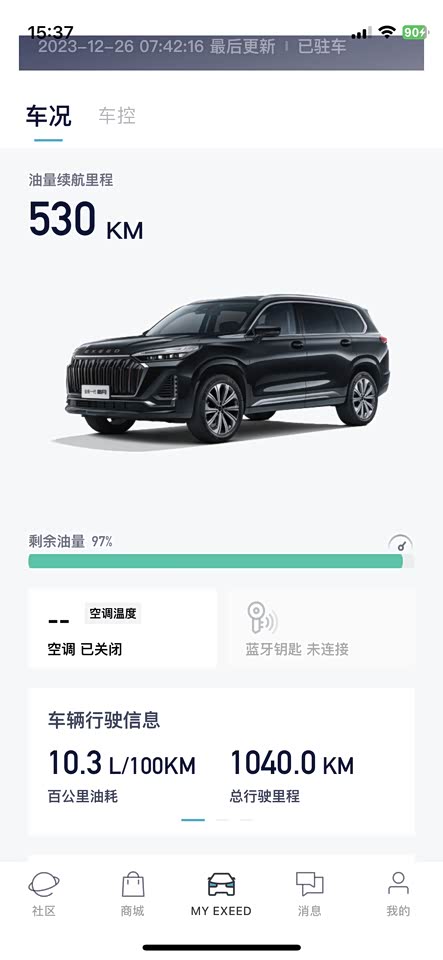Switch to the 车控 tab
The image size is (443, 960).
pyautogui.click(x=117, y=116)
